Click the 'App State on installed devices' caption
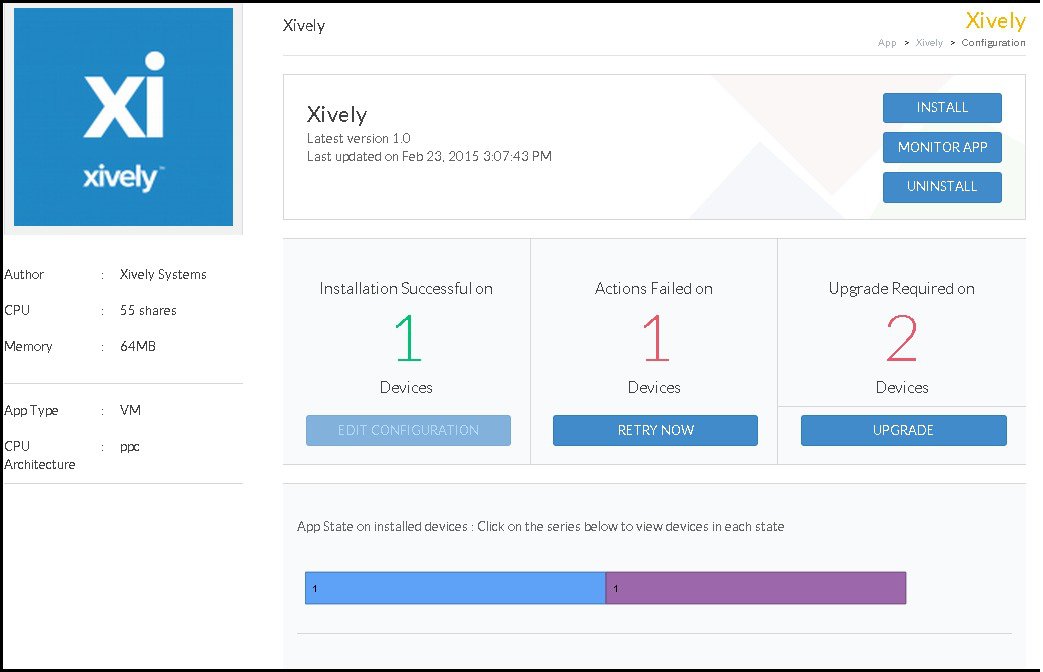 [x=540, y=526]
